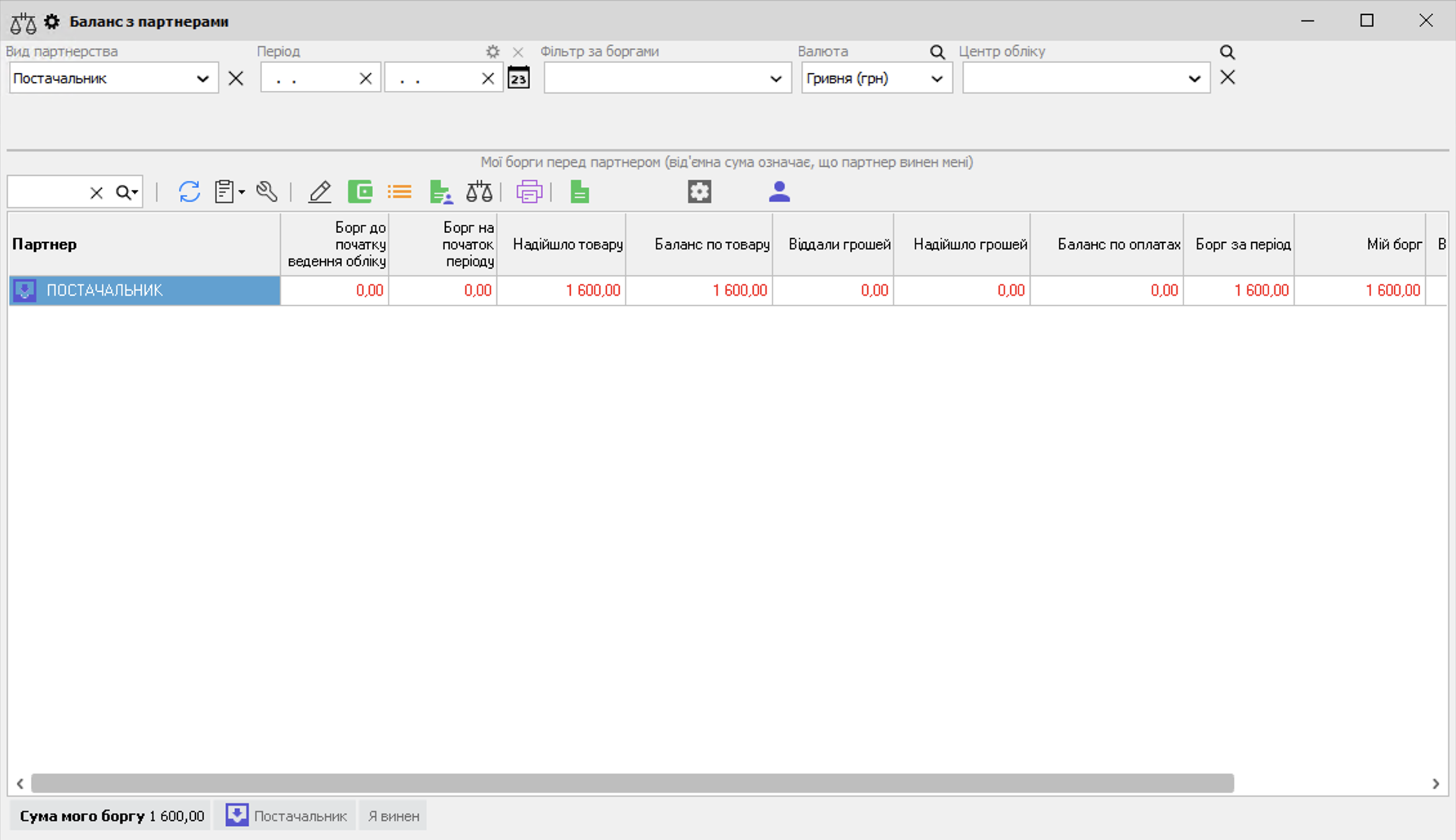Click the pencil edit icon
Viewport: 1456px width, 840px height.
point(320,192)
